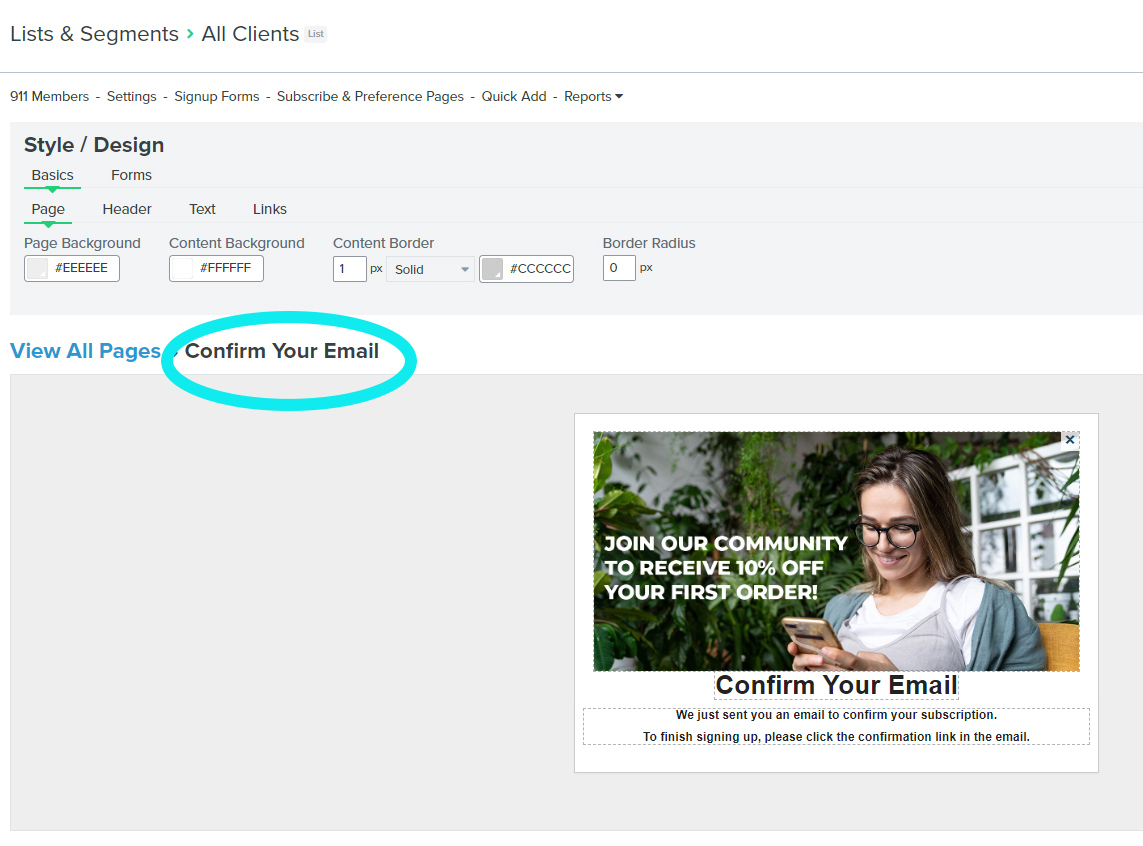
Task: Click the Border Radius input field
Action: click(x=619, y=268)
